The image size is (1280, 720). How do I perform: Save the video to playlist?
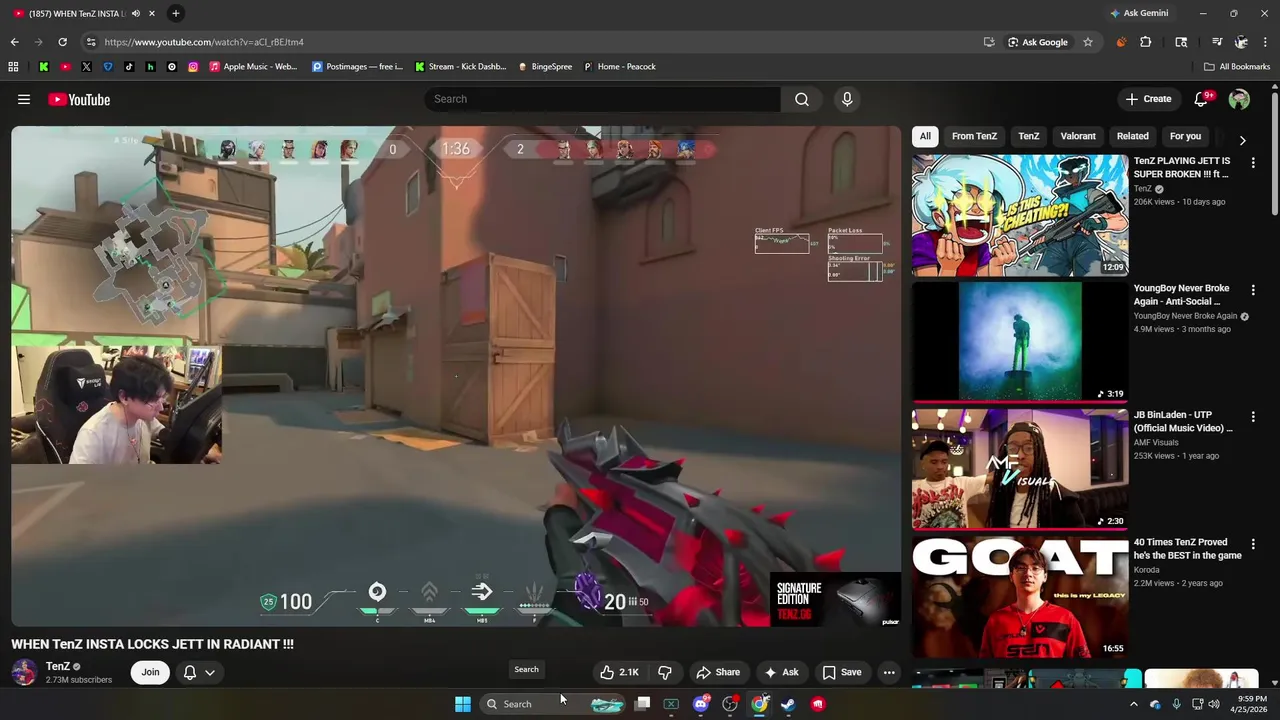click(x=841, y=672)
